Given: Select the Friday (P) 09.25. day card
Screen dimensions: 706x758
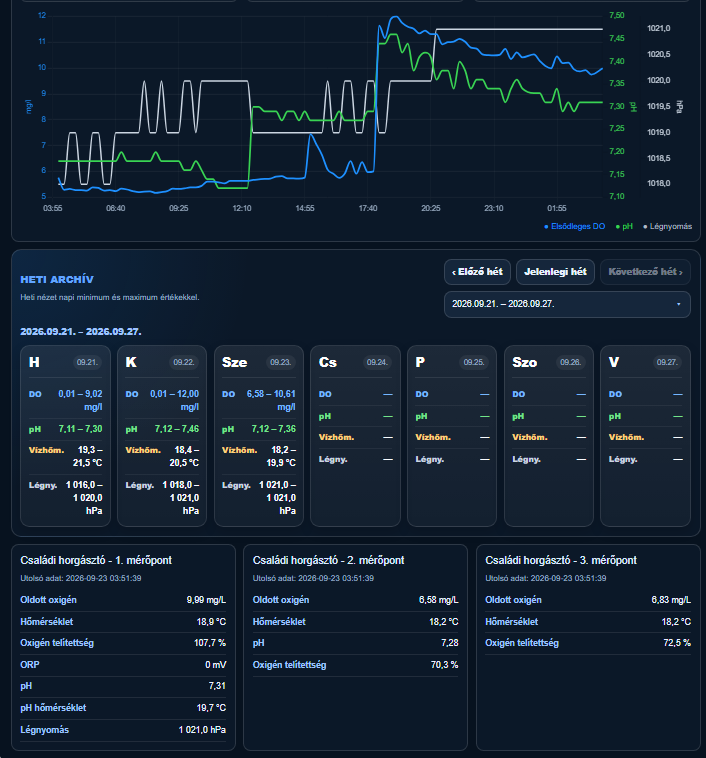Looking at the screenshot, I should 452,436.
